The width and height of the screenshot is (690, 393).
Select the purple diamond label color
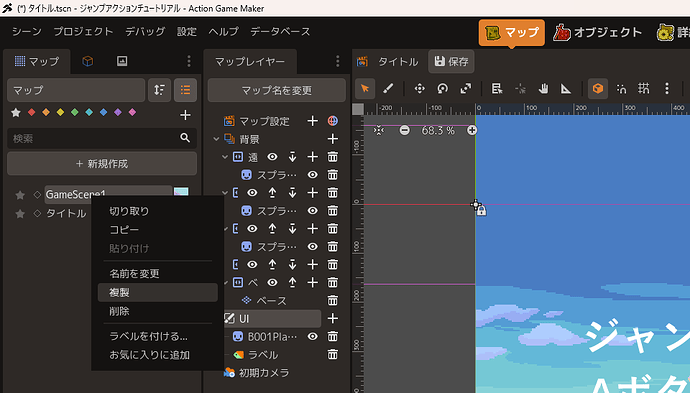coord(118,113)
